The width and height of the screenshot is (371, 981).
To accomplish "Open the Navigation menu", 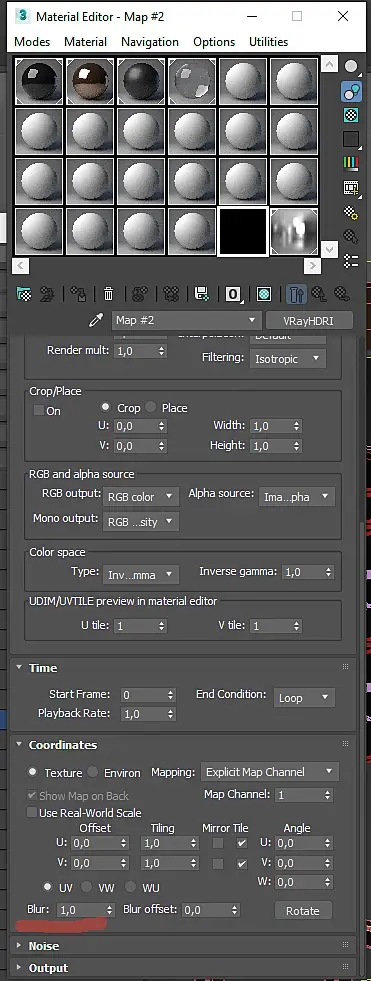I will (150, 42).
